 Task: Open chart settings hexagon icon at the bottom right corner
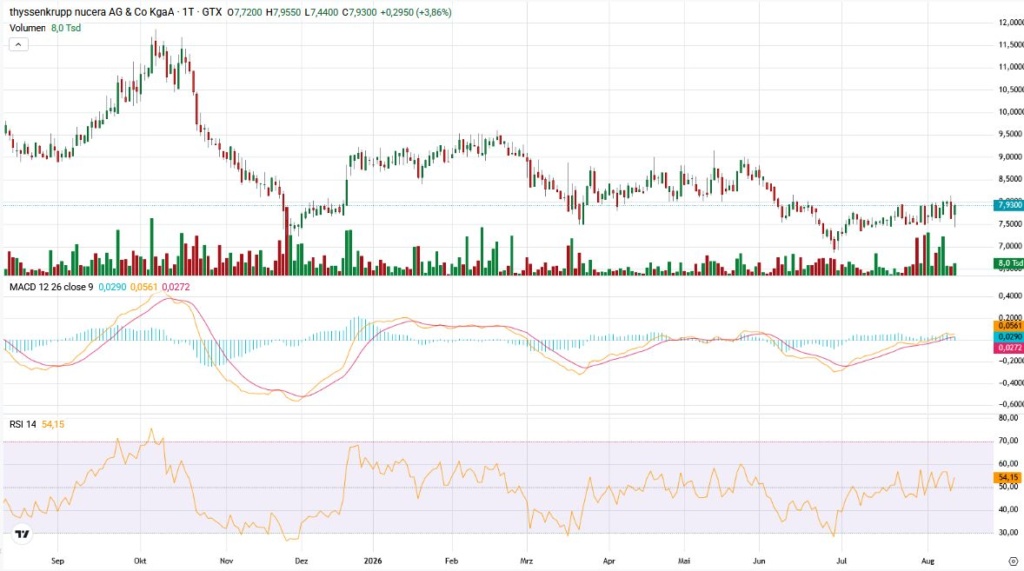pyautogui.click(x=1013, y=561)
